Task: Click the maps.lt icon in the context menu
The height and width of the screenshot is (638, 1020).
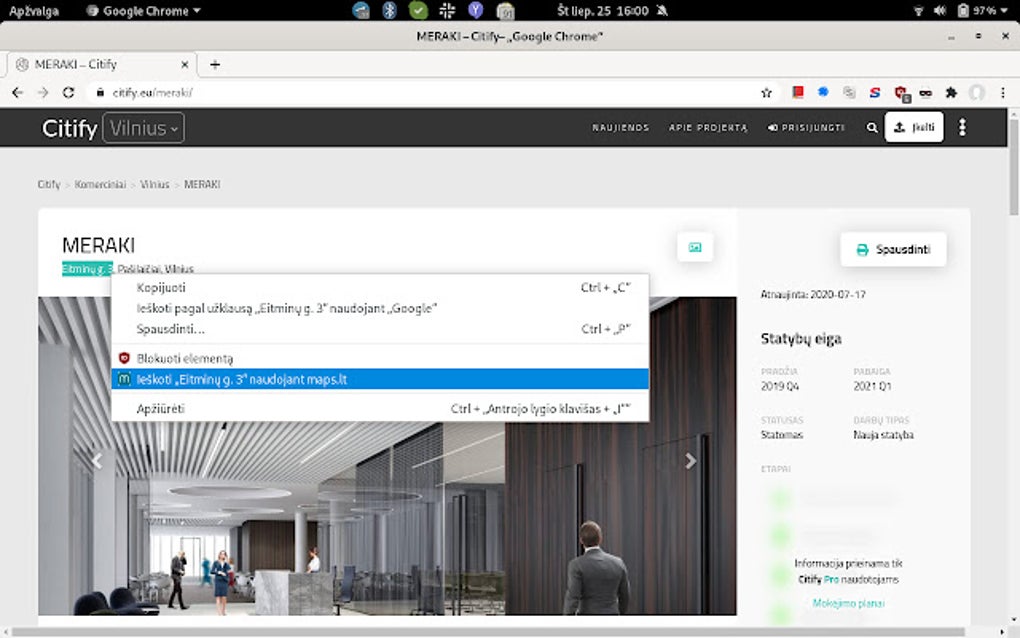Action: click(x=123, y=379)
